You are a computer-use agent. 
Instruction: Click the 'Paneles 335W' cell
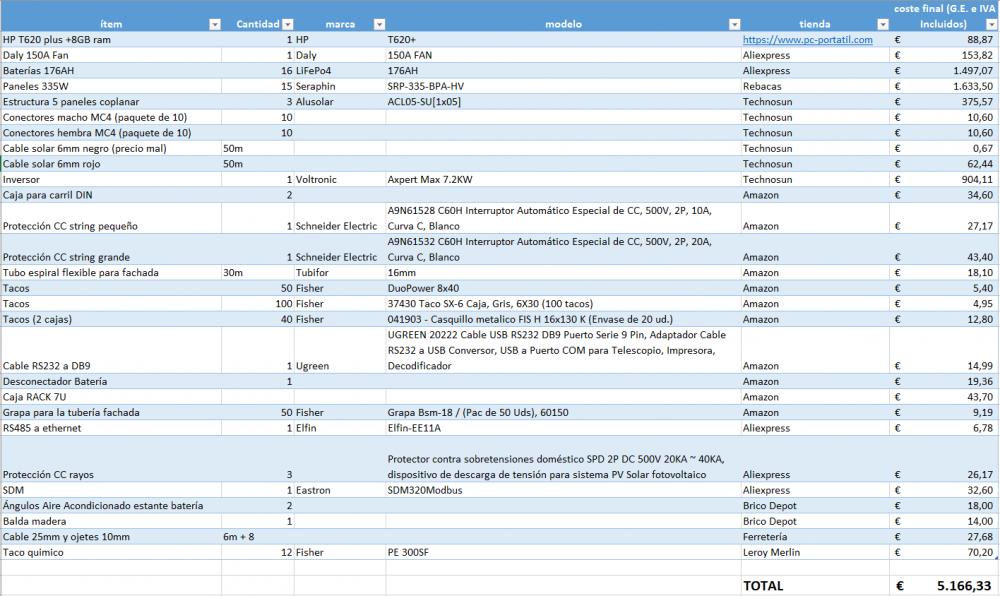[112, 86]
